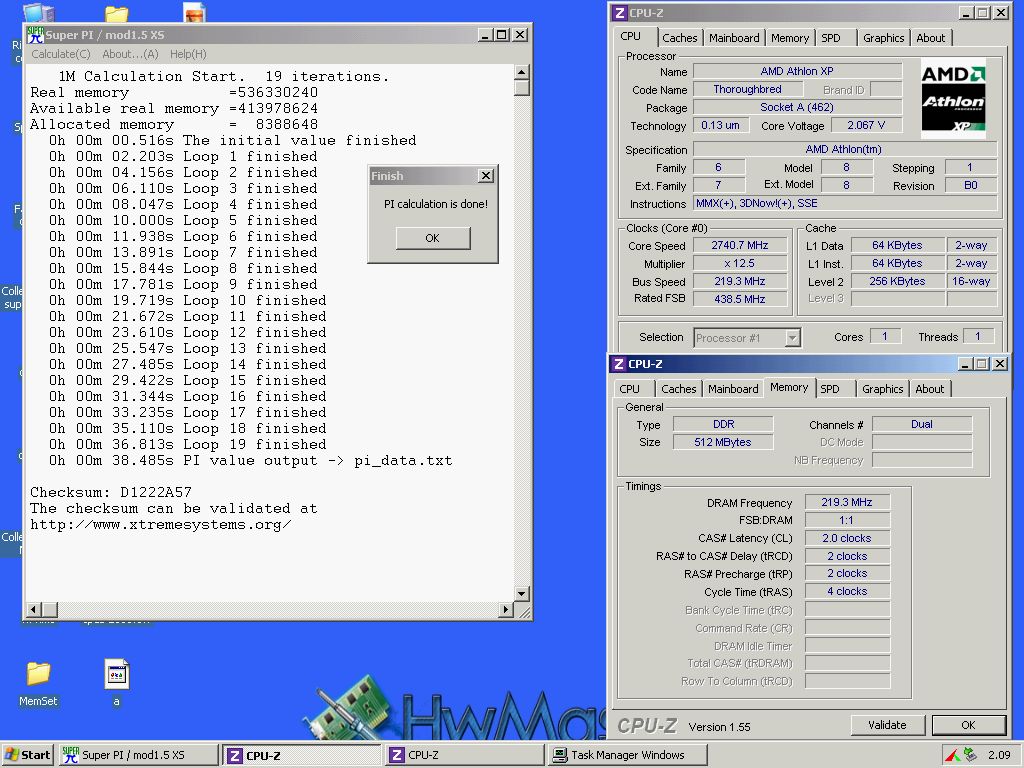Open Graphics tab in top CPU-Z window

pyautogui.click(x=884, y=38)
